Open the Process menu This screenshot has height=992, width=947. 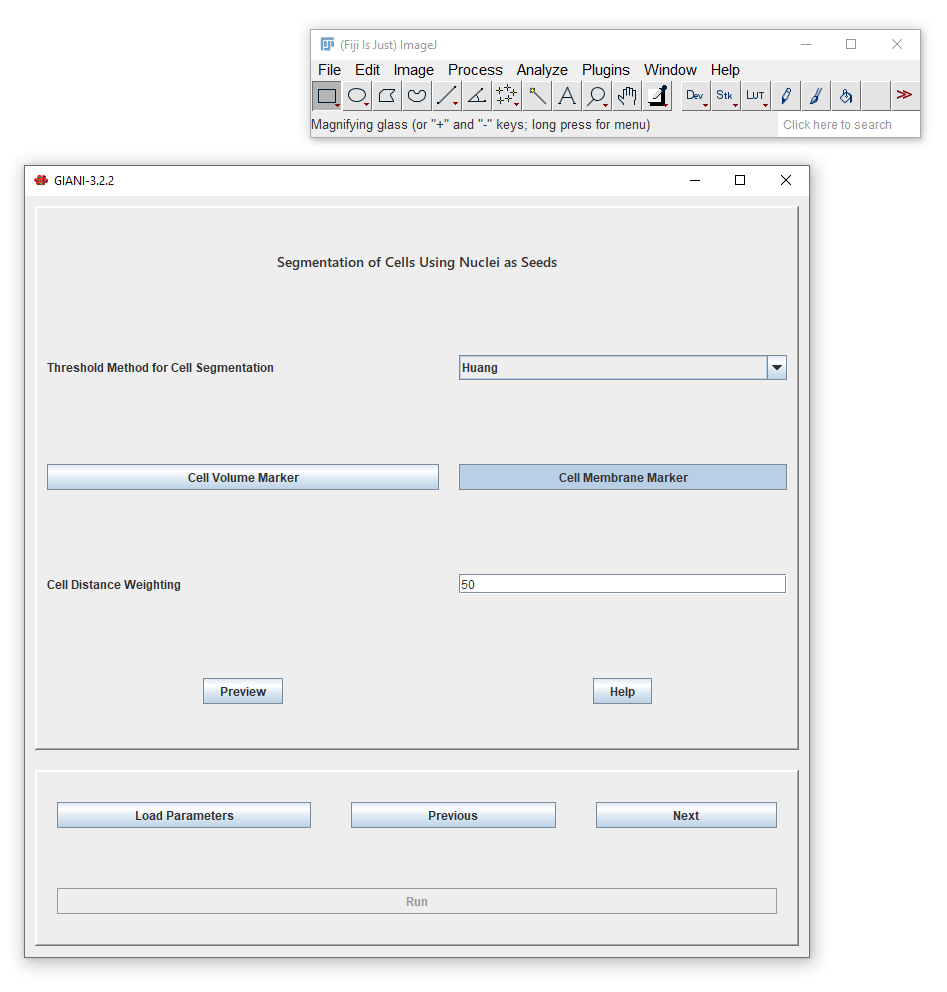[x=475, y=70]
